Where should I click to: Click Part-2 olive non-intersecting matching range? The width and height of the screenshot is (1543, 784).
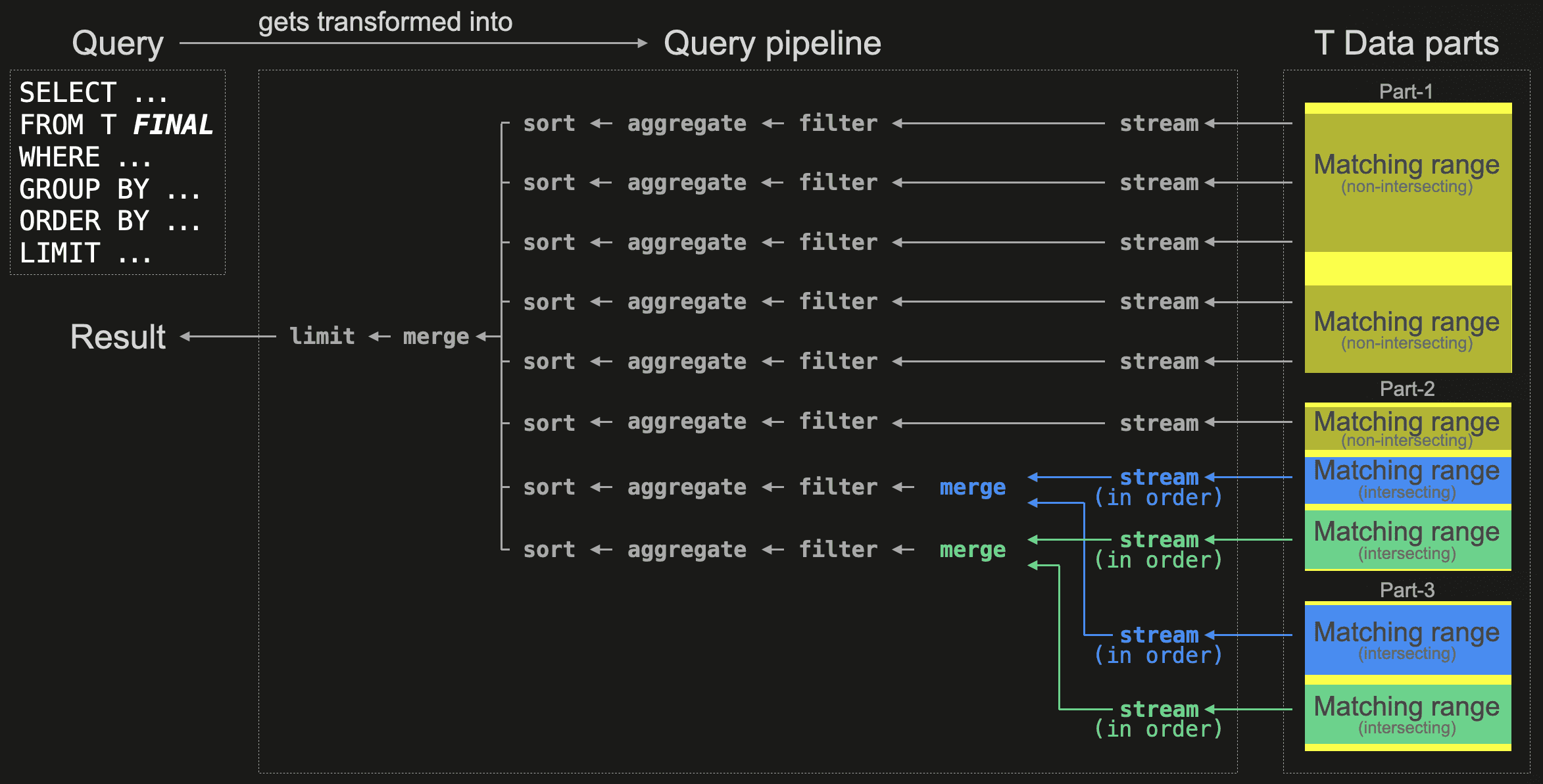tap(1407, 428)
